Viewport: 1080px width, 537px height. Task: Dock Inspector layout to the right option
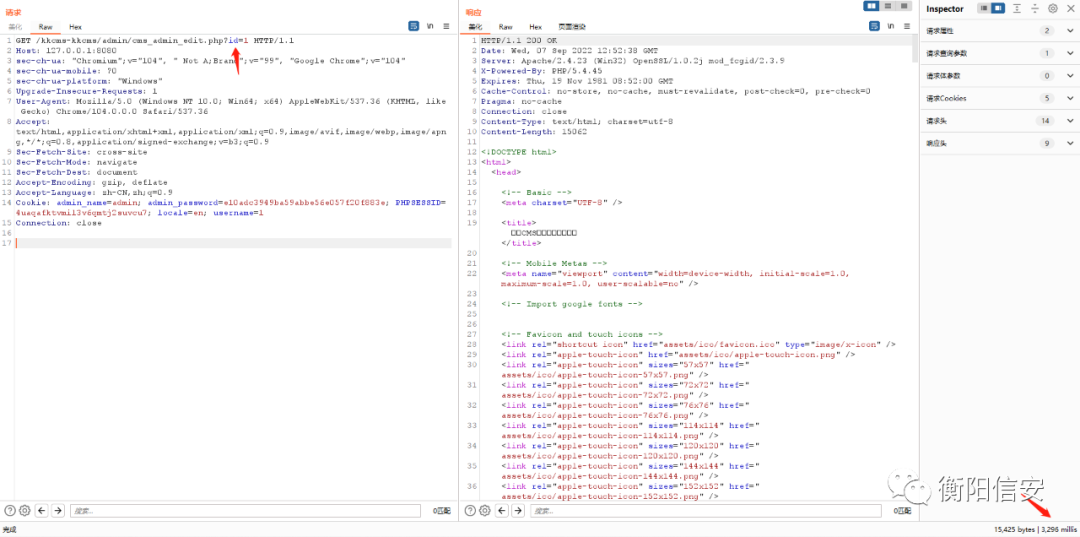997,8
